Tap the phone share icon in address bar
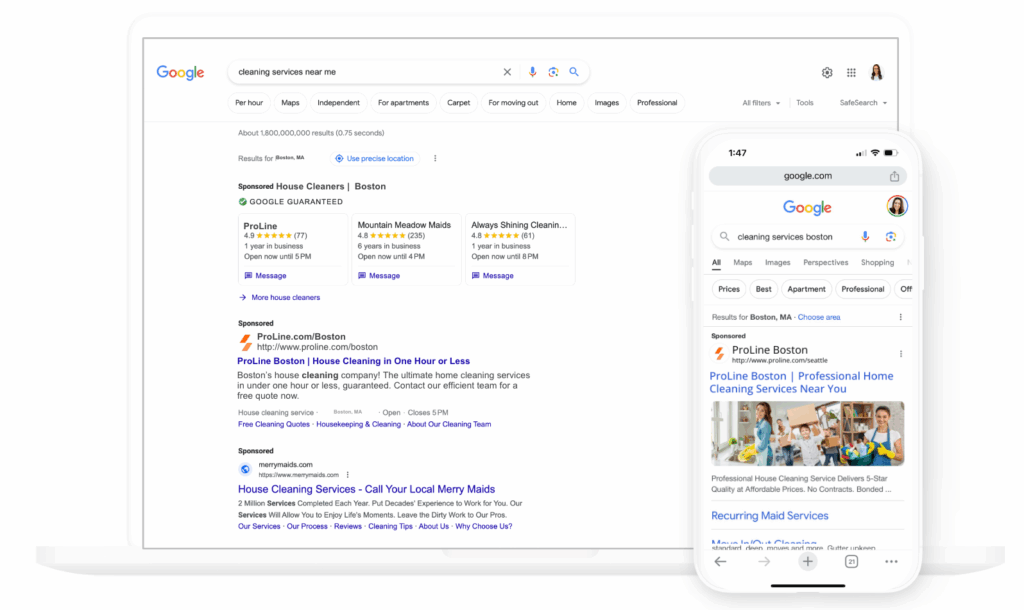Screen dimensions: 1024x610 (894, 176)
